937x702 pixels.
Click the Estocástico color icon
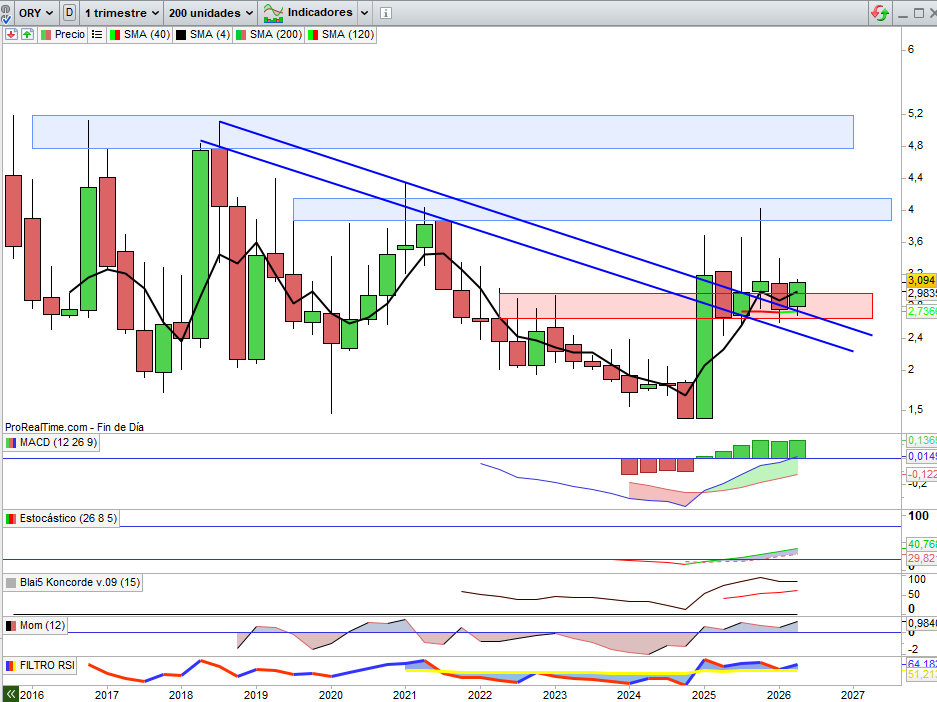(11, 519)
